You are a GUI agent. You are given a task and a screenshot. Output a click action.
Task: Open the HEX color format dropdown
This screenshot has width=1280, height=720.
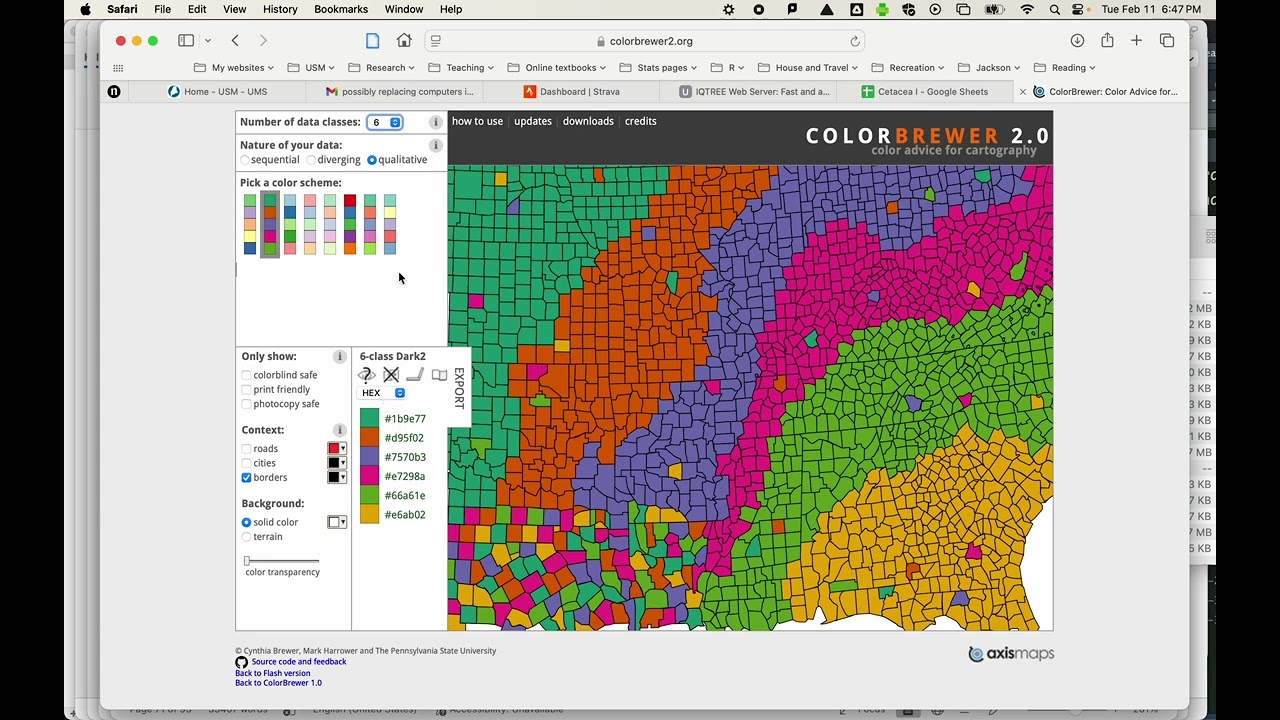[382, 393]
